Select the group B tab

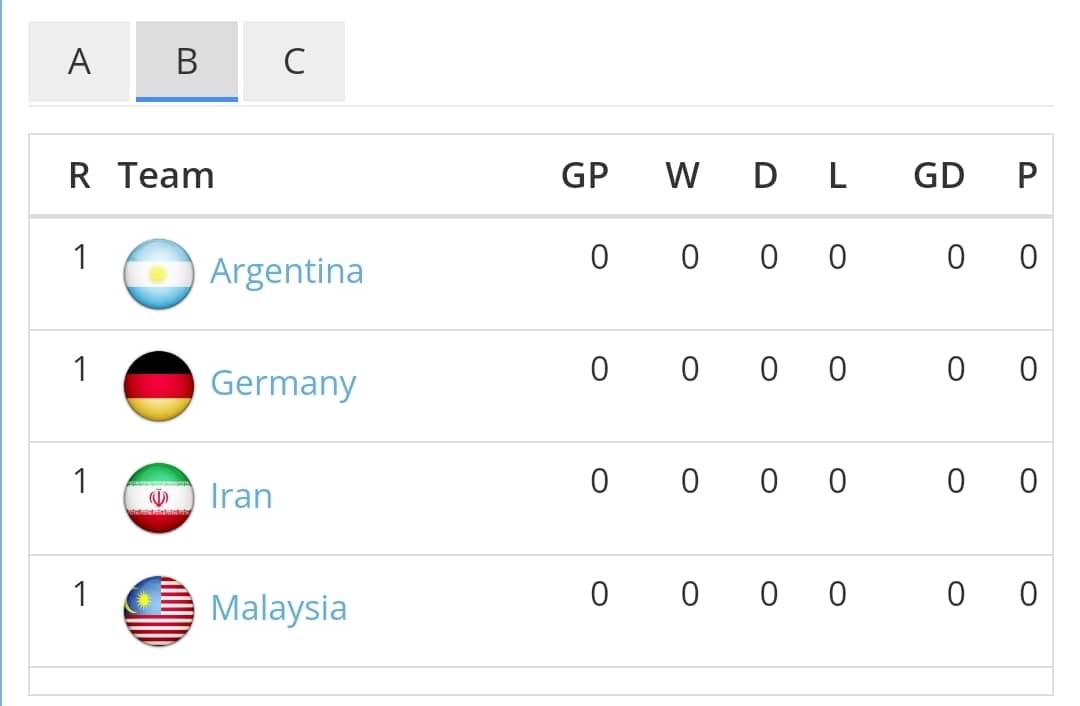(187, 61)
